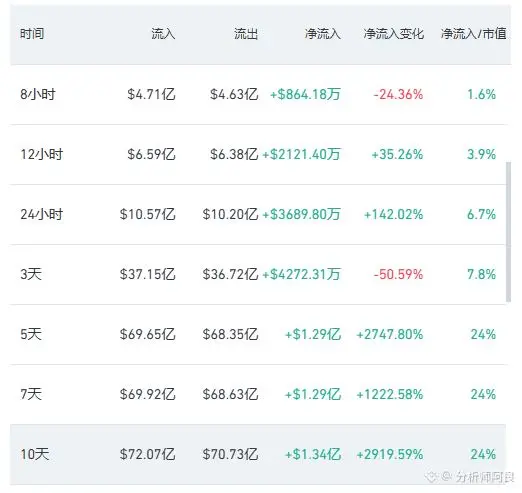Select the 5天 row label
Image resolution: width=522 pixels, height=493 pixels.
click(31, 334)
